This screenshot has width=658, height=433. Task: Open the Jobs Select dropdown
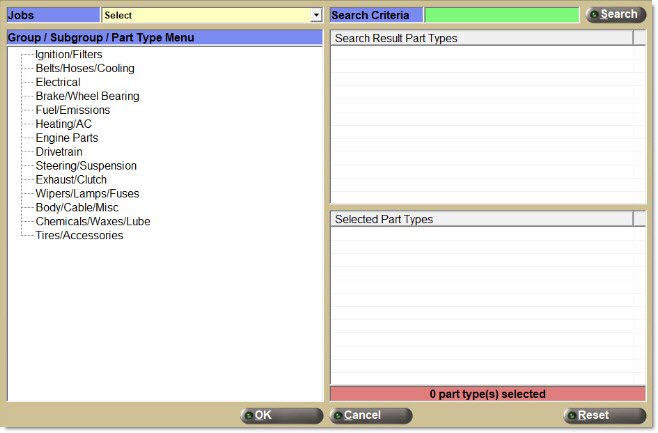(212, 16)
